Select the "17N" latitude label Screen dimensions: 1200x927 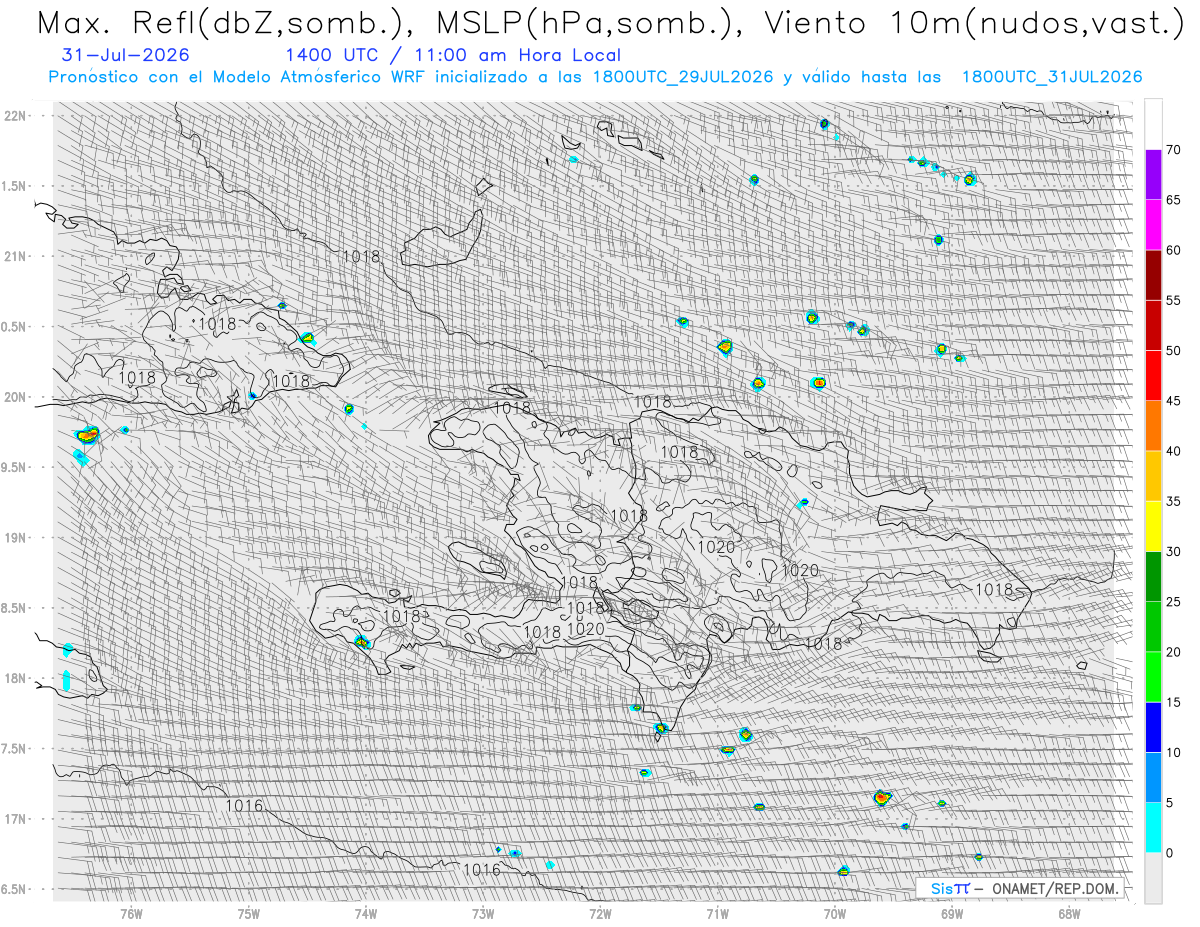16,819
